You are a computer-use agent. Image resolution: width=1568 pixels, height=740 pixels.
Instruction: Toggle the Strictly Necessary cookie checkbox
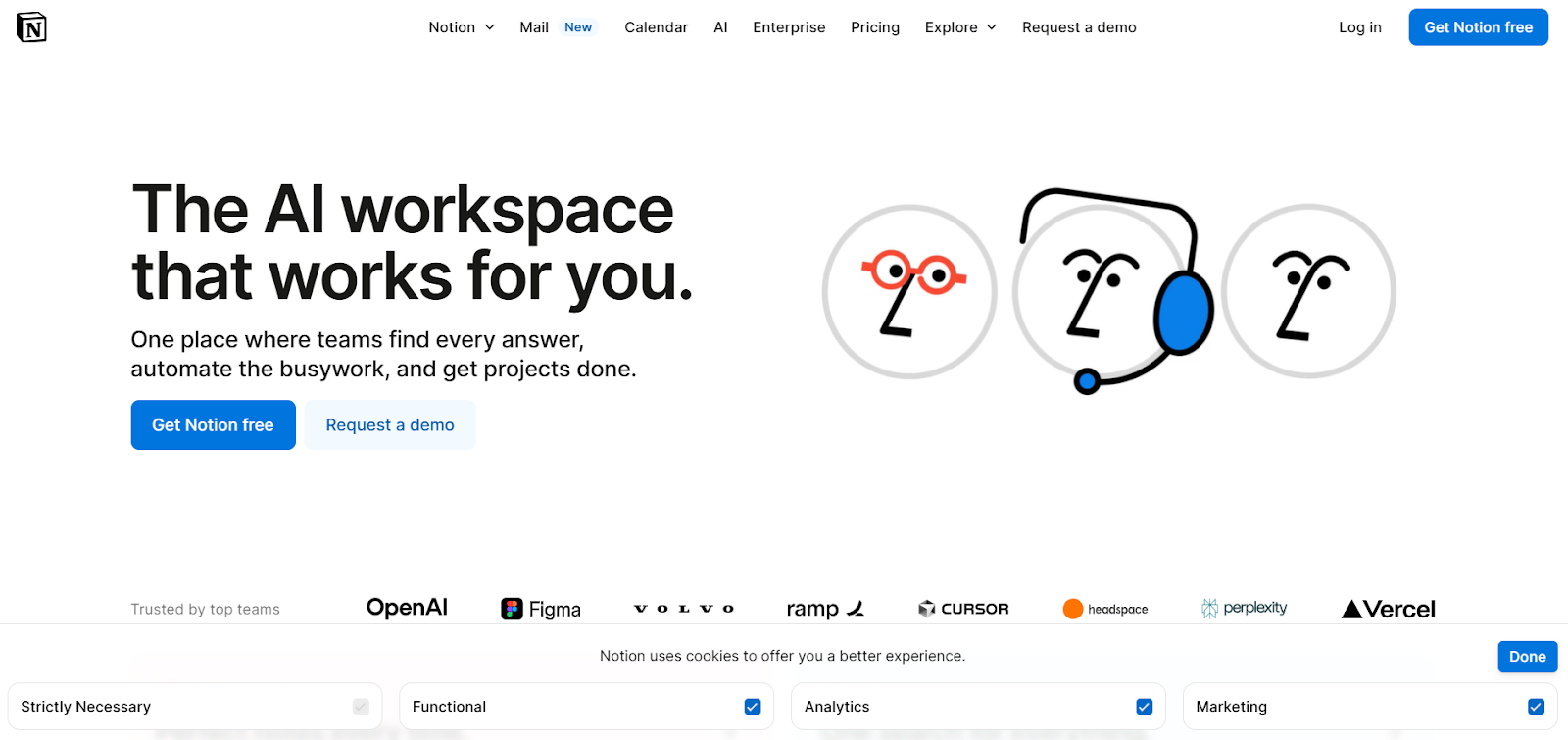(361, 707)
